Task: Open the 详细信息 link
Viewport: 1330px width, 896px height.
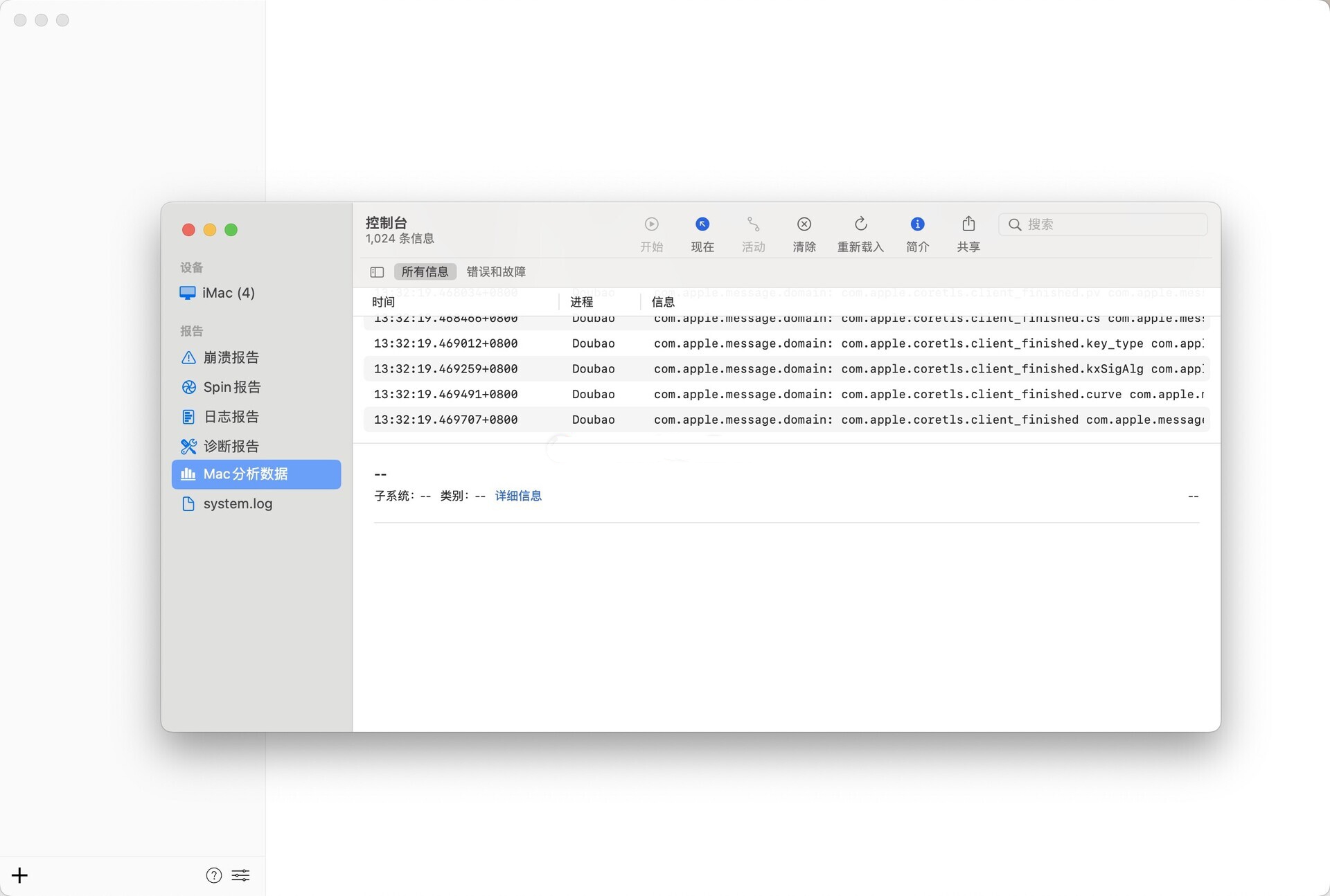Action: coord(518,496)
